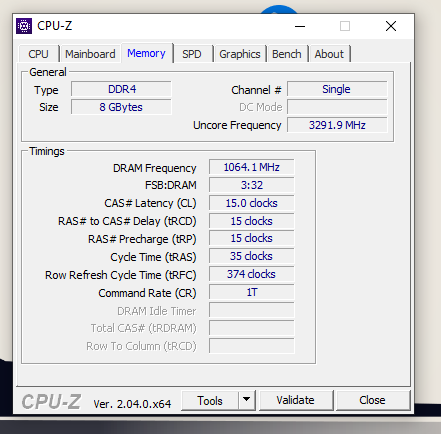
Task: Switch to the Graphics tab
Action: [240, 54]
